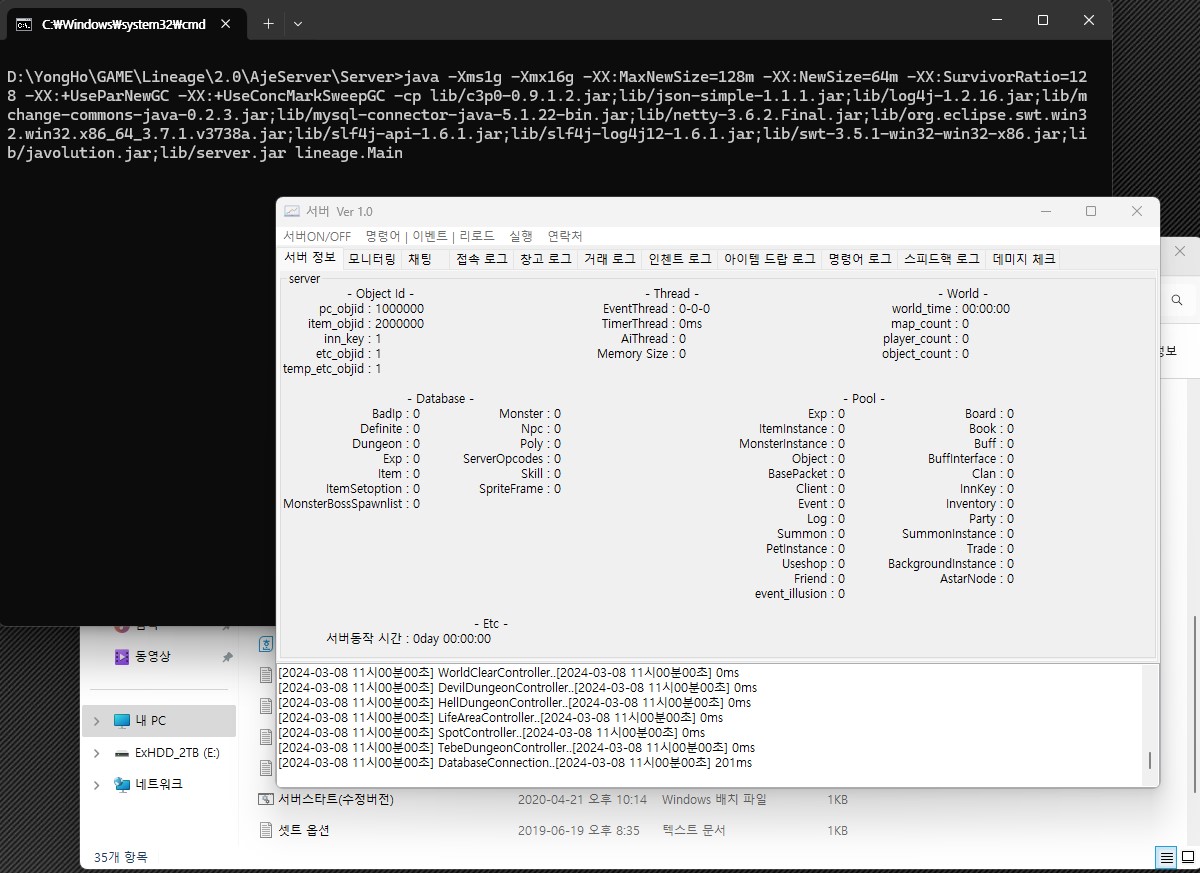Select the 내 PC computer icon
This screenshot has width=1200, height=873.
coord(122,721)
